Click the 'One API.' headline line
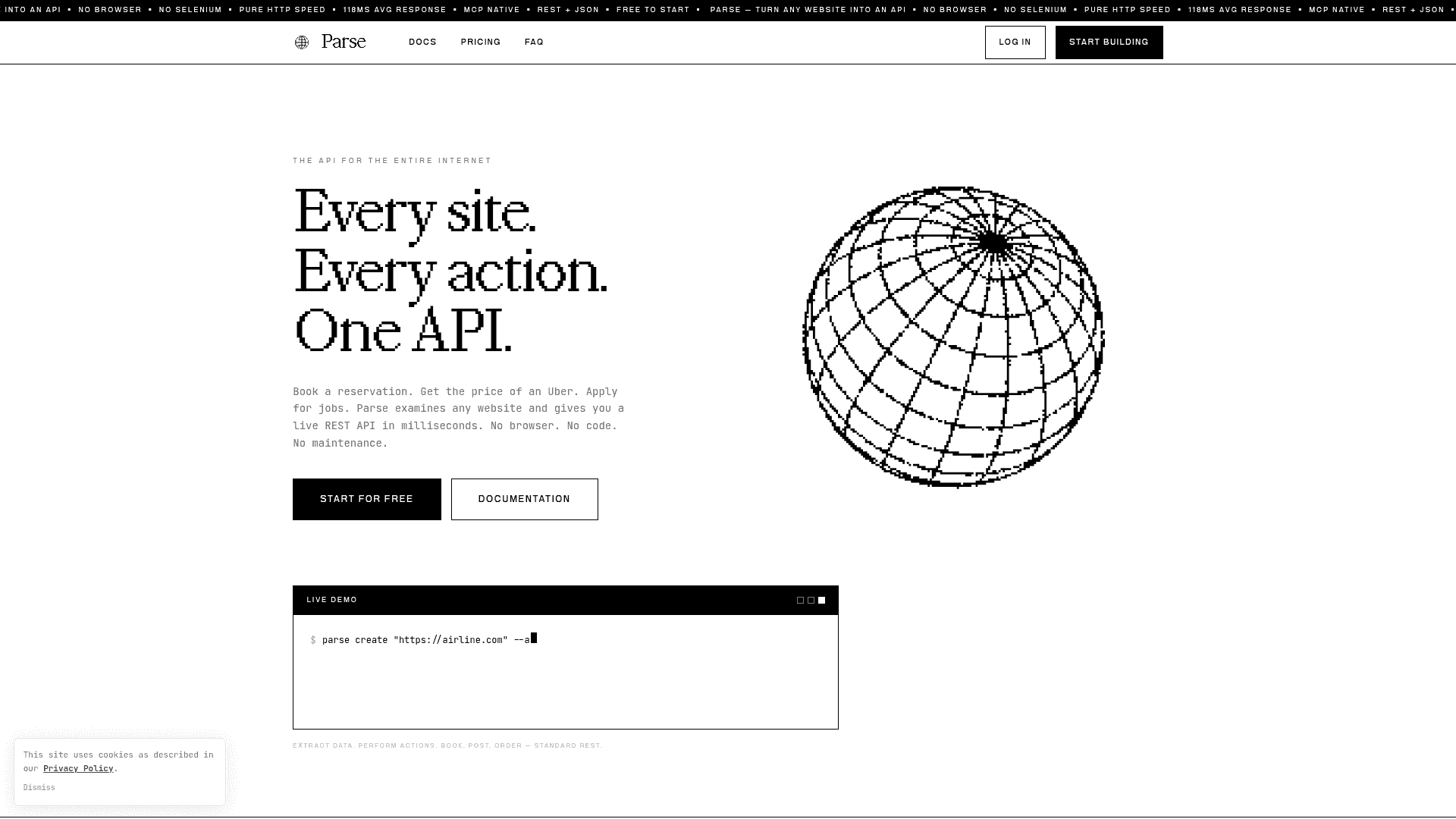1456x819 pixels. pyautogui.click(x=403, y=332)
